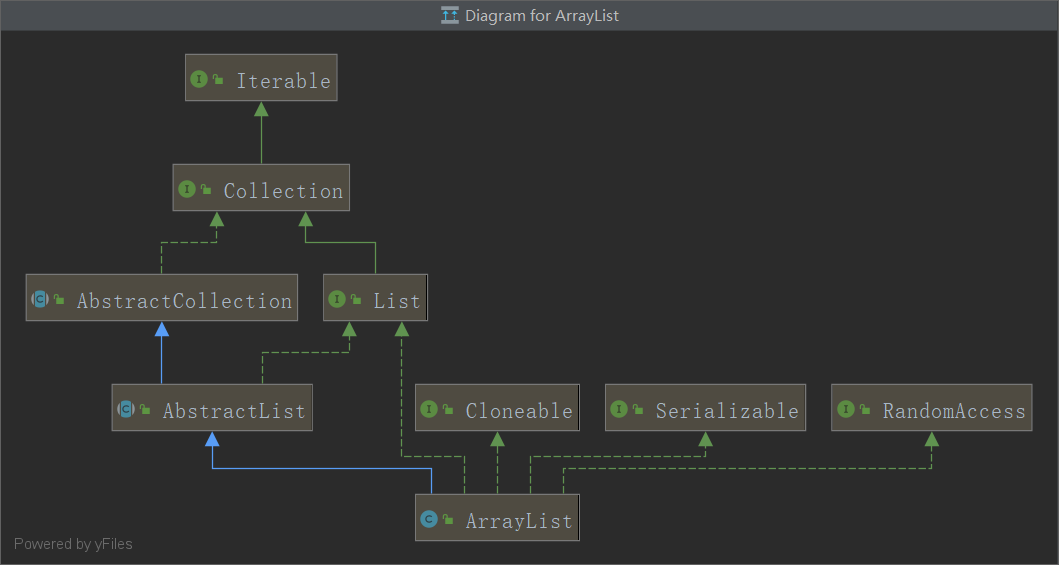Select the Collection node label
The image size is (1059, 565).
coord(283,190)
